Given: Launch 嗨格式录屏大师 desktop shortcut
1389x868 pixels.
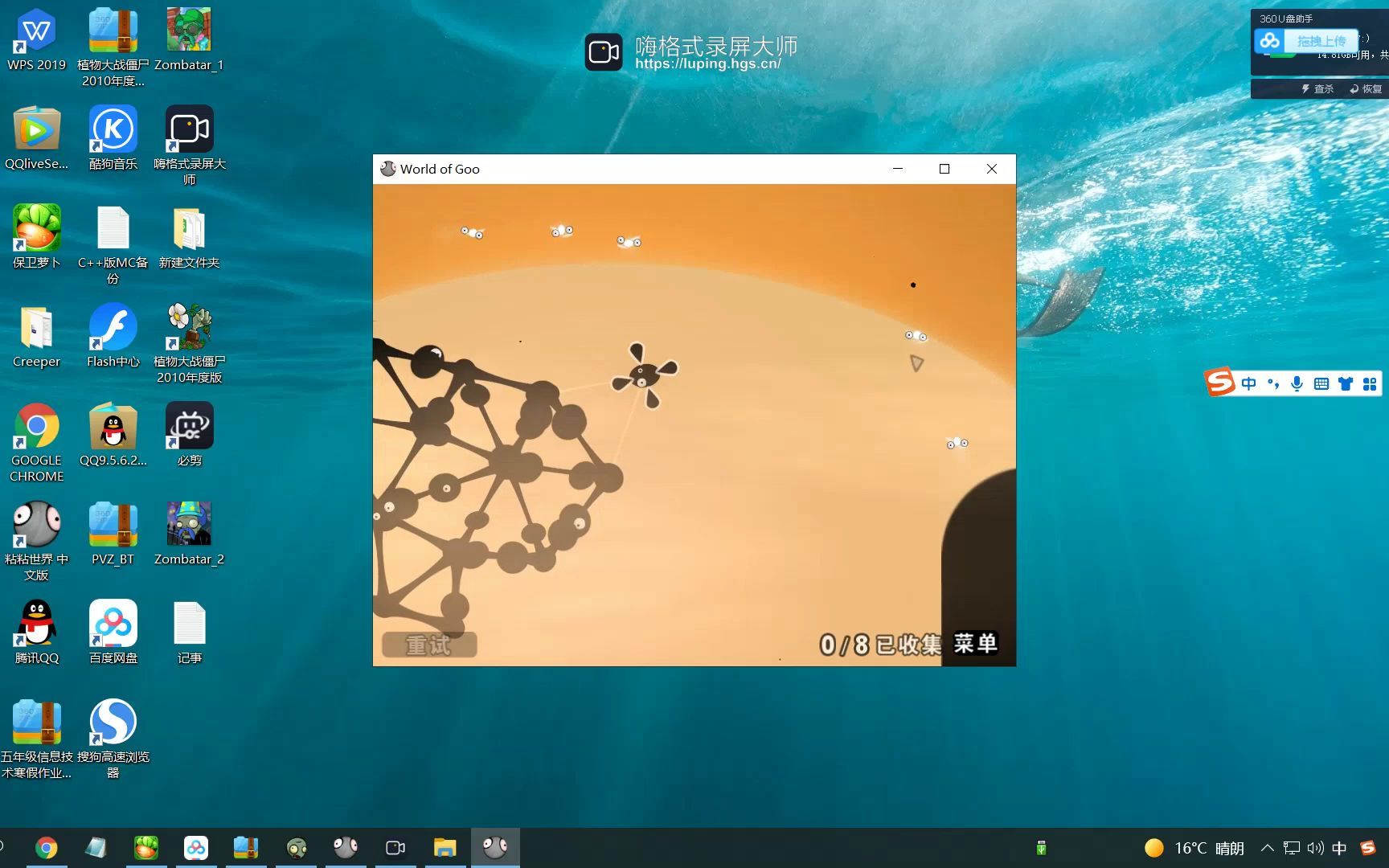Looking at the screenshot, I should click(x=189, y=145).
